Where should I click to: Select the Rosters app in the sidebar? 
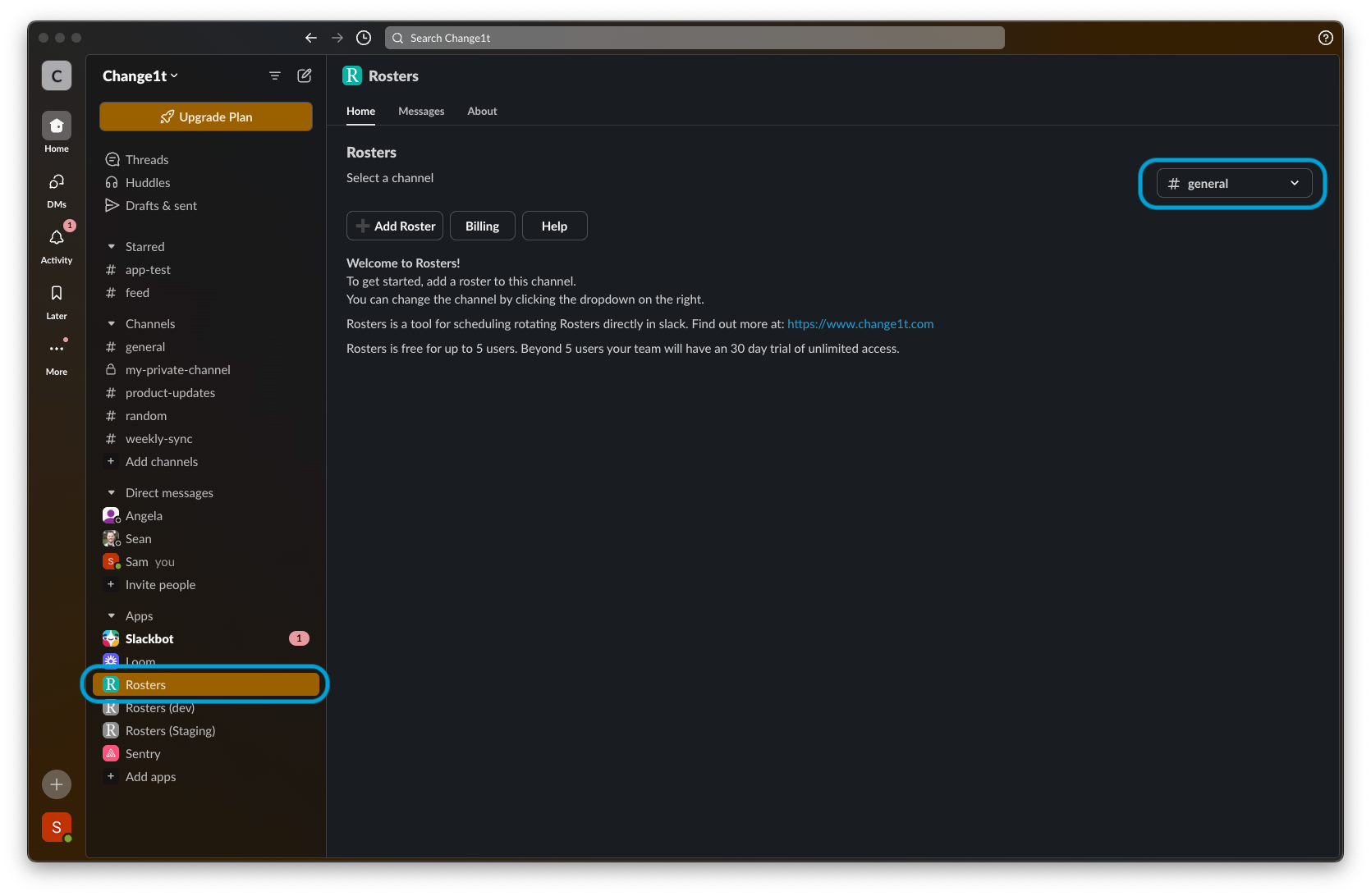point(206,684)
